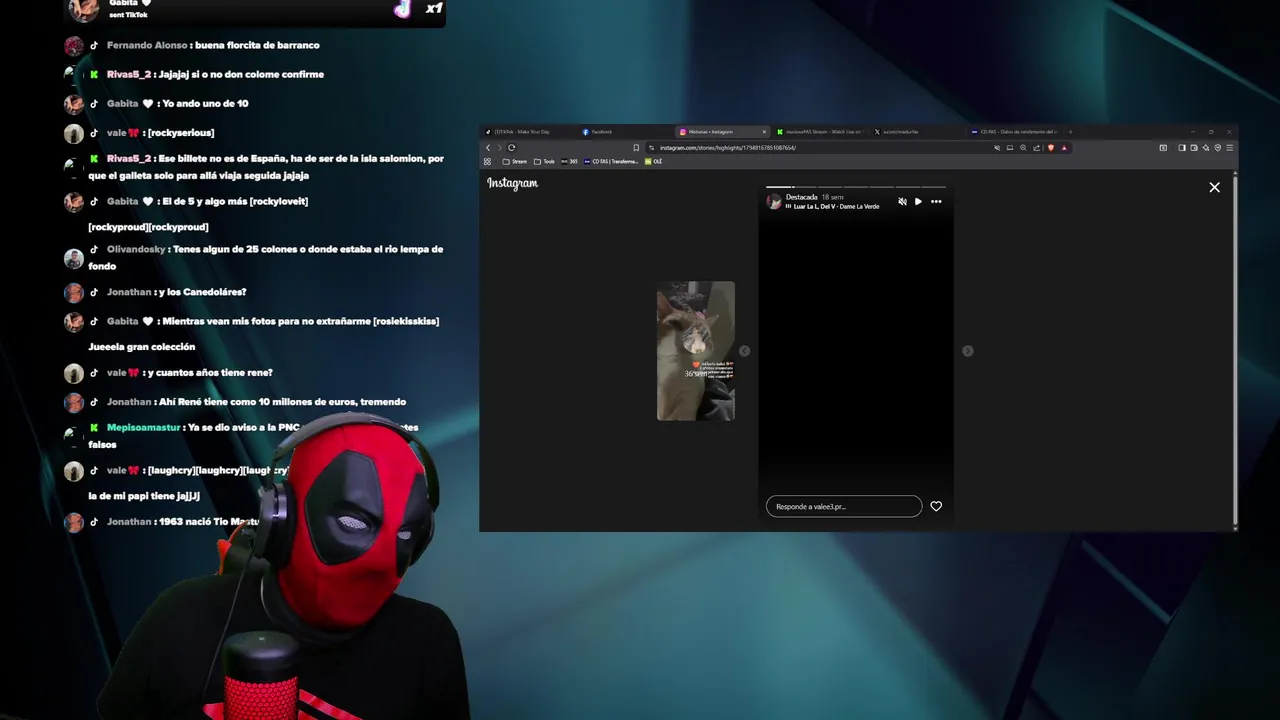Image resolution: width=1280 pixels, height=720 pixels.
Task: Click the song label Luar La L, Dei V - Dame La Verde
Action: (x=836, y=207)
